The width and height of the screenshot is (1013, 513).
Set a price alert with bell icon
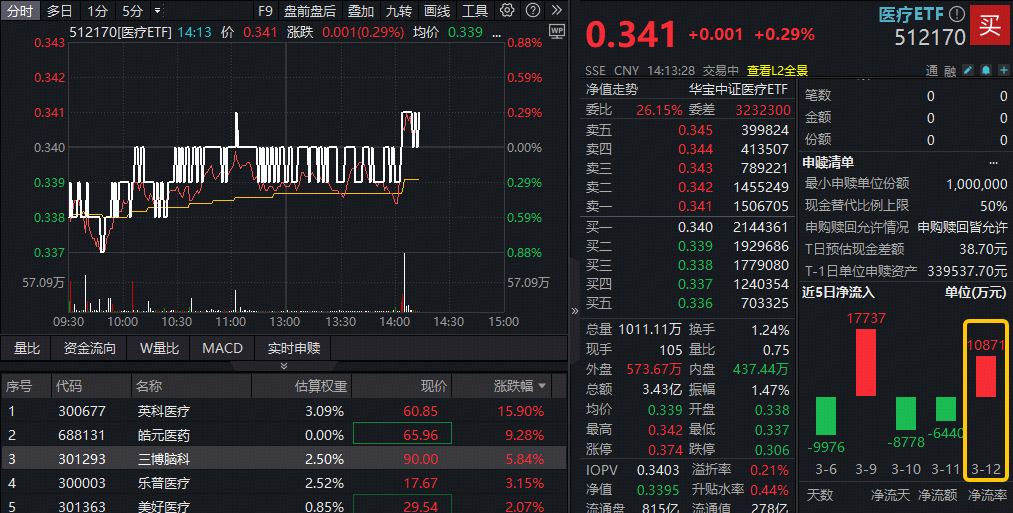tap(985, 71)
